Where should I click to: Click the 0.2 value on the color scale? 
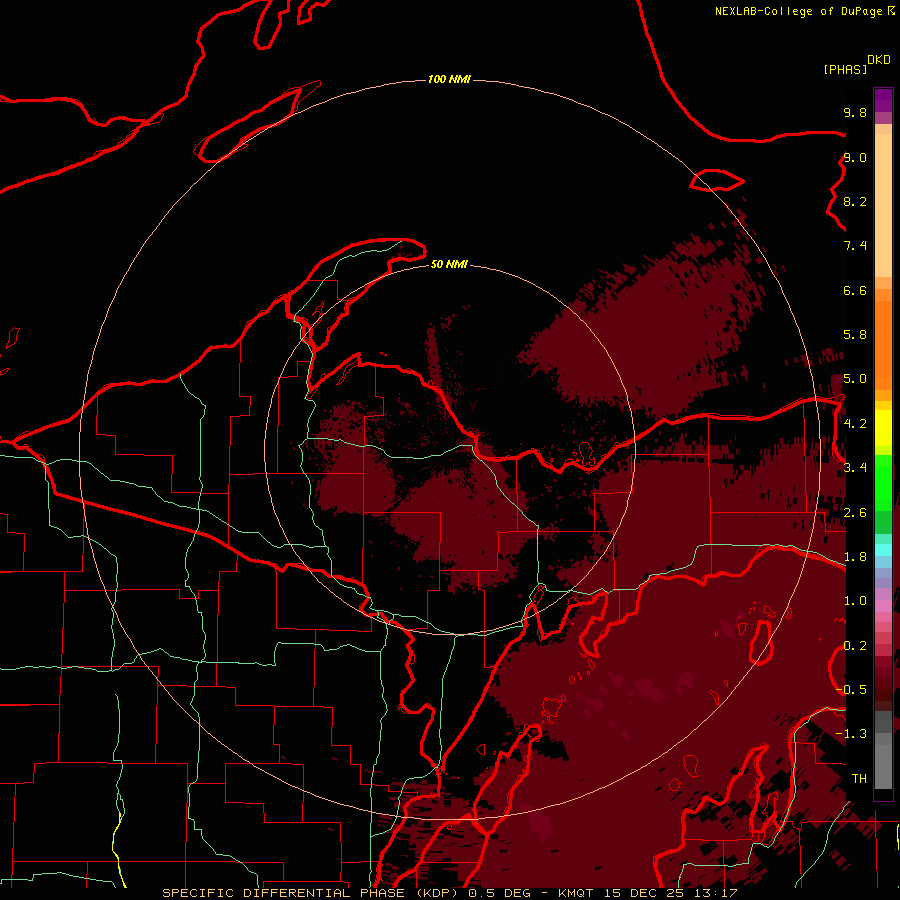click(x=855, y=646)
